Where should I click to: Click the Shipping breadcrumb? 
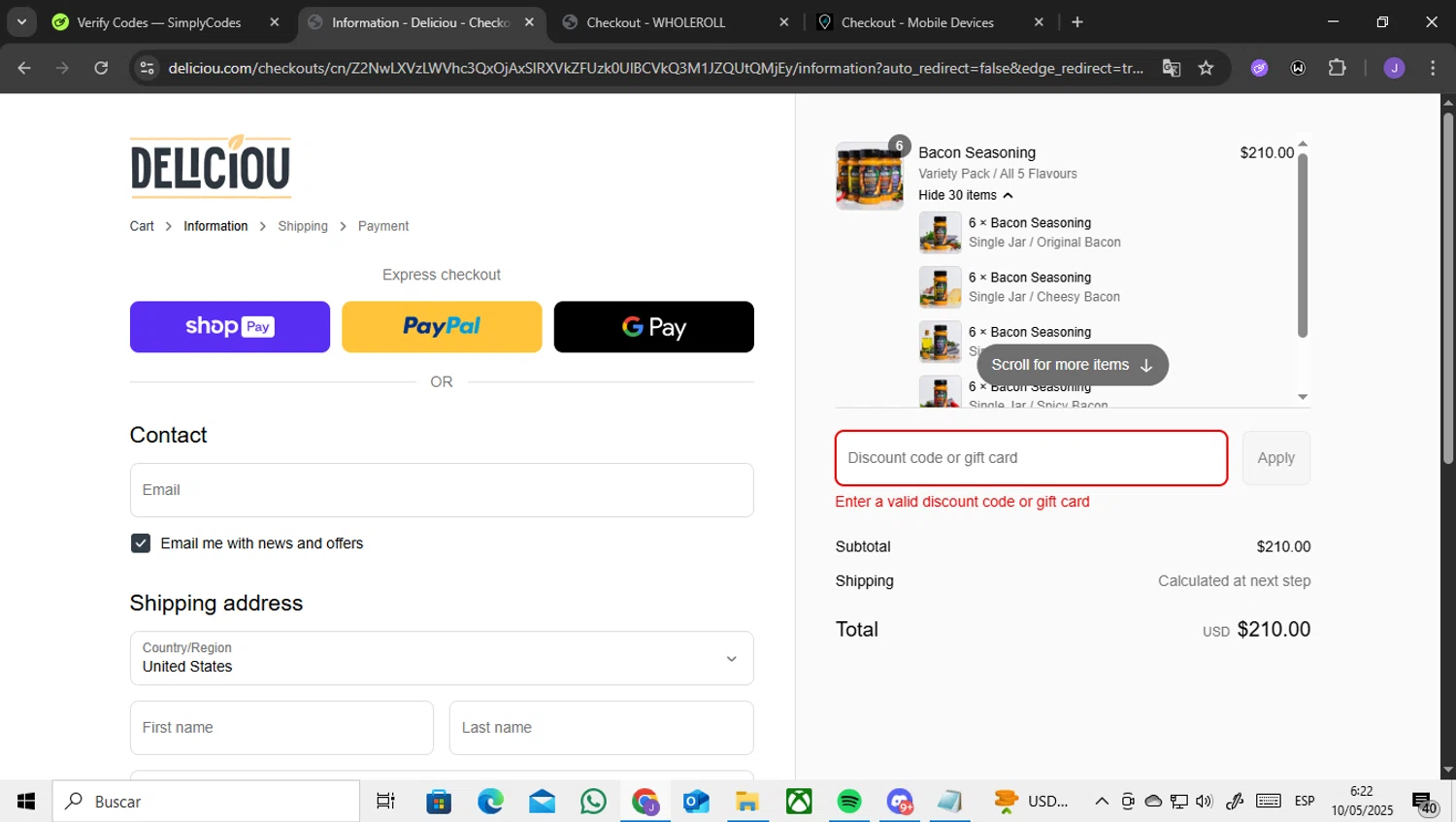point(303,226)
